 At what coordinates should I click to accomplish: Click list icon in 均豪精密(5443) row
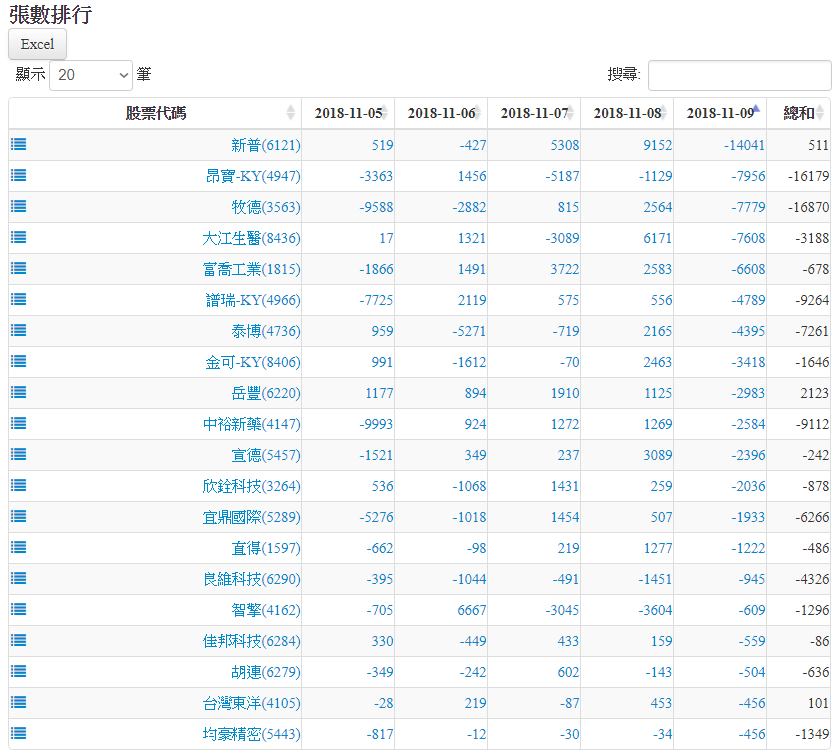pos(19,733)
